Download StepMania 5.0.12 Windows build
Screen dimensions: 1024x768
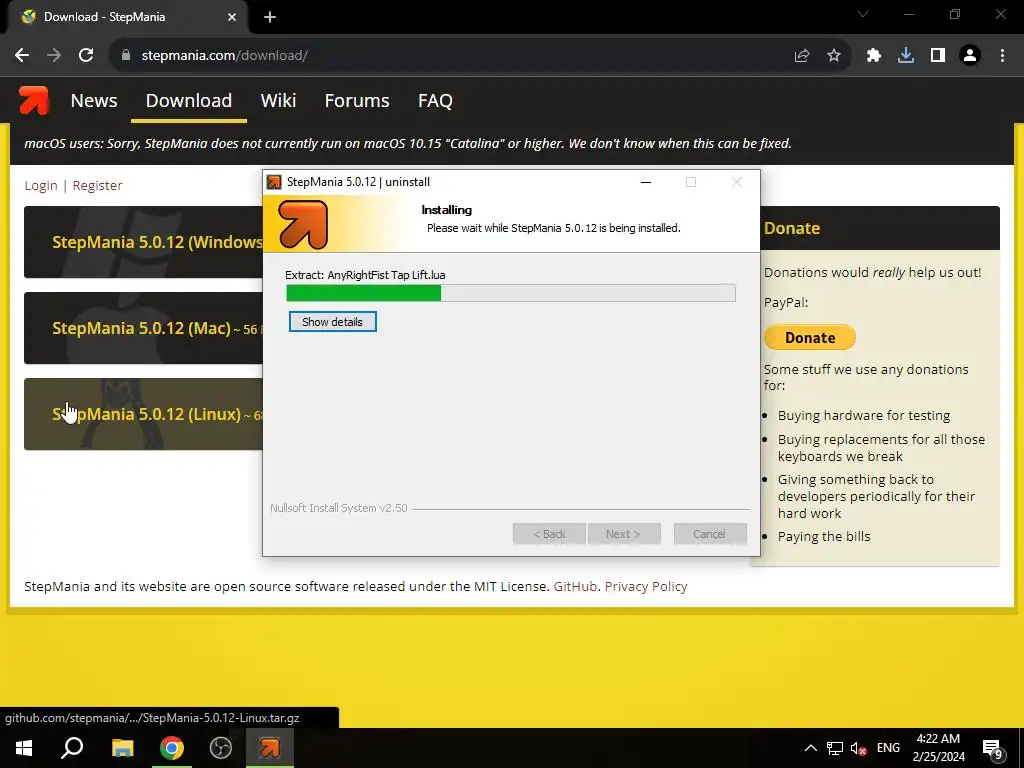point(143,242)
